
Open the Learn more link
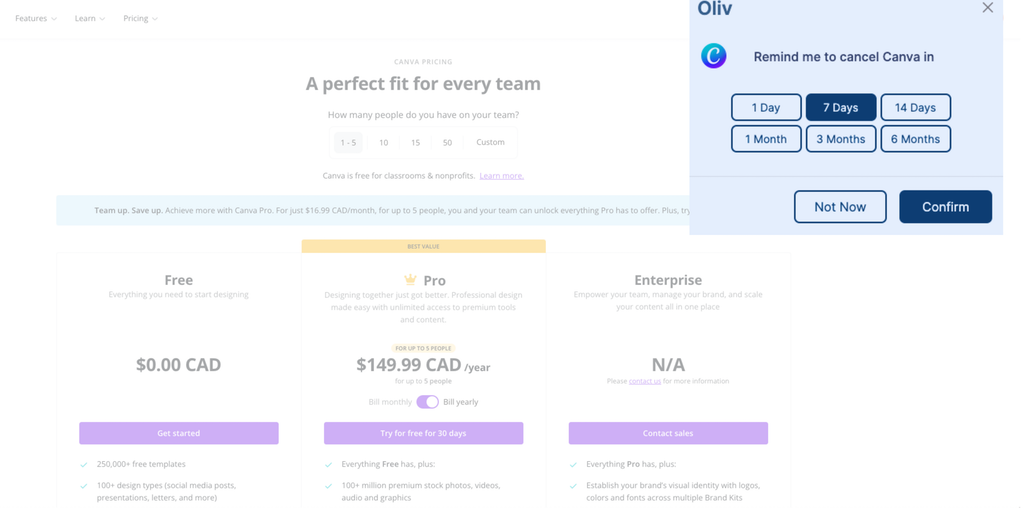(x=501, y=176)
